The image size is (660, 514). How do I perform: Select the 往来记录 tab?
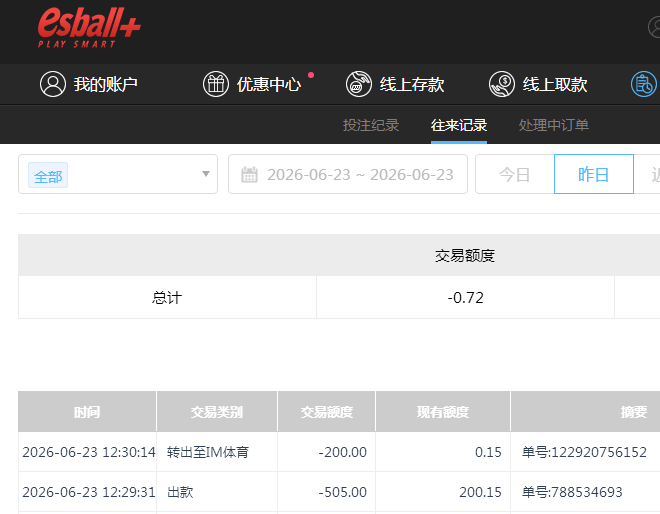459,125
